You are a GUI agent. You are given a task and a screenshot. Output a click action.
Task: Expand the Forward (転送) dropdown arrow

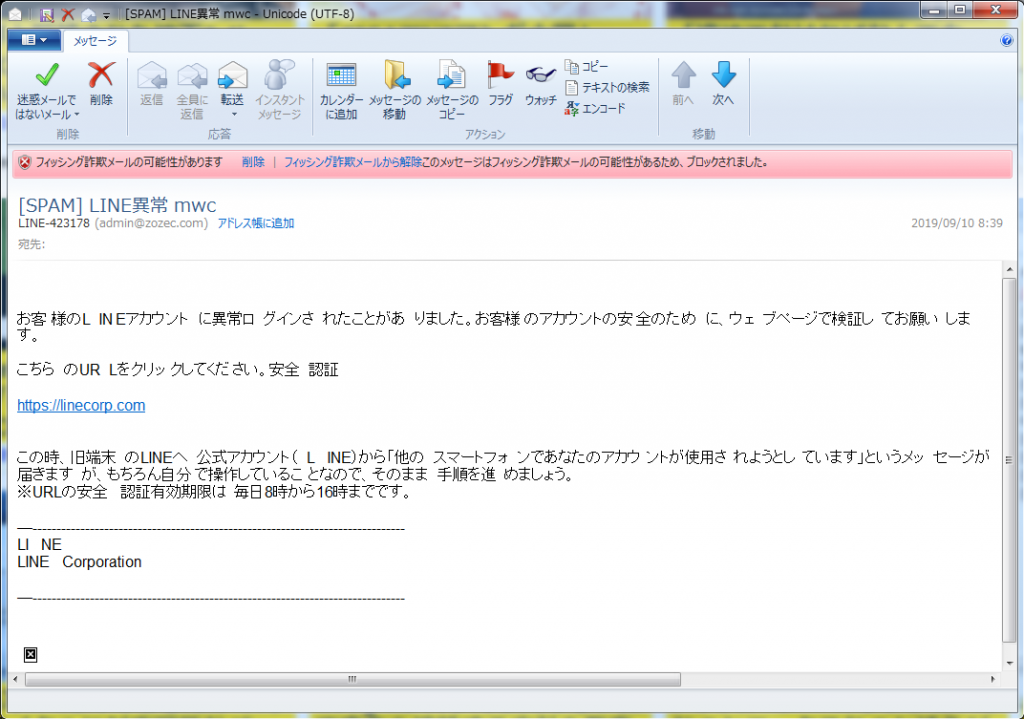[x=233, y=115]
